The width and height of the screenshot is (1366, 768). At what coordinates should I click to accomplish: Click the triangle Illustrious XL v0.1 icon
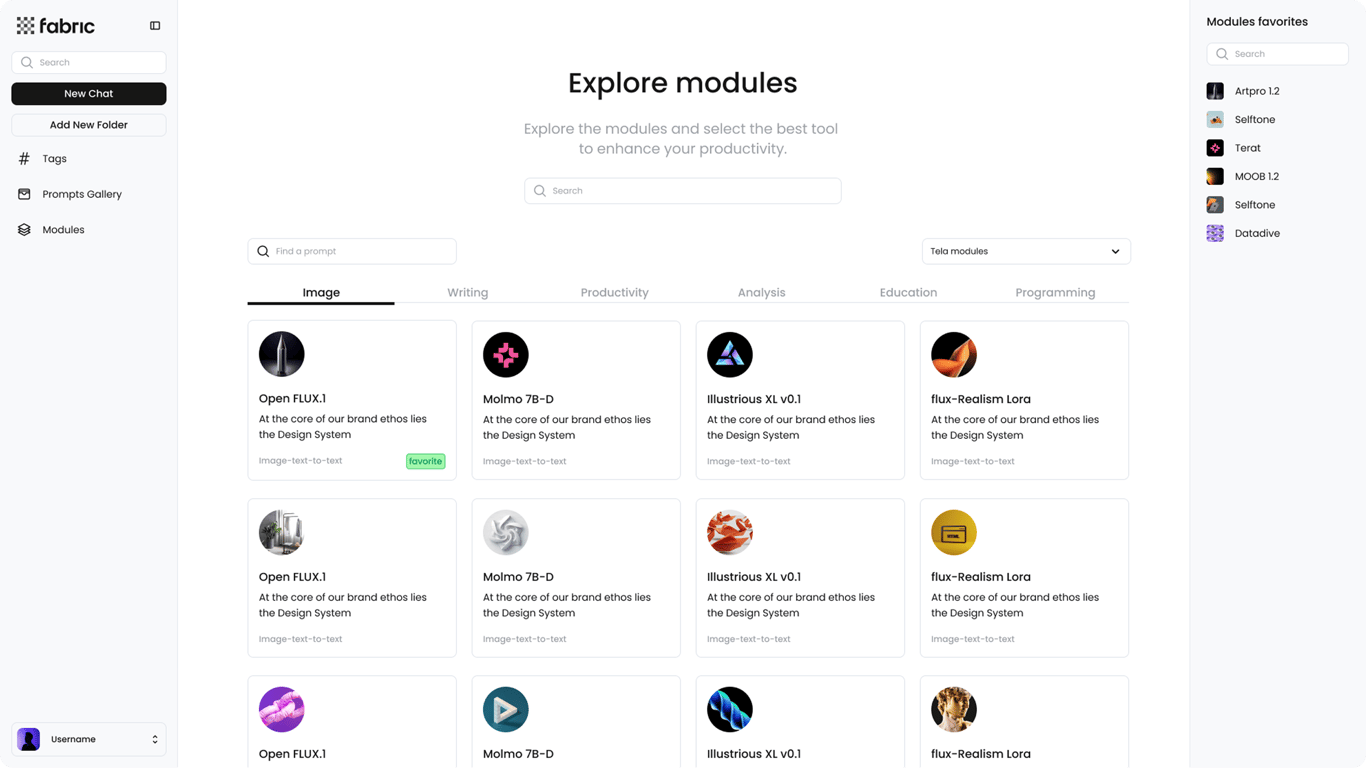pyautogui.click(x=730, y=354)
